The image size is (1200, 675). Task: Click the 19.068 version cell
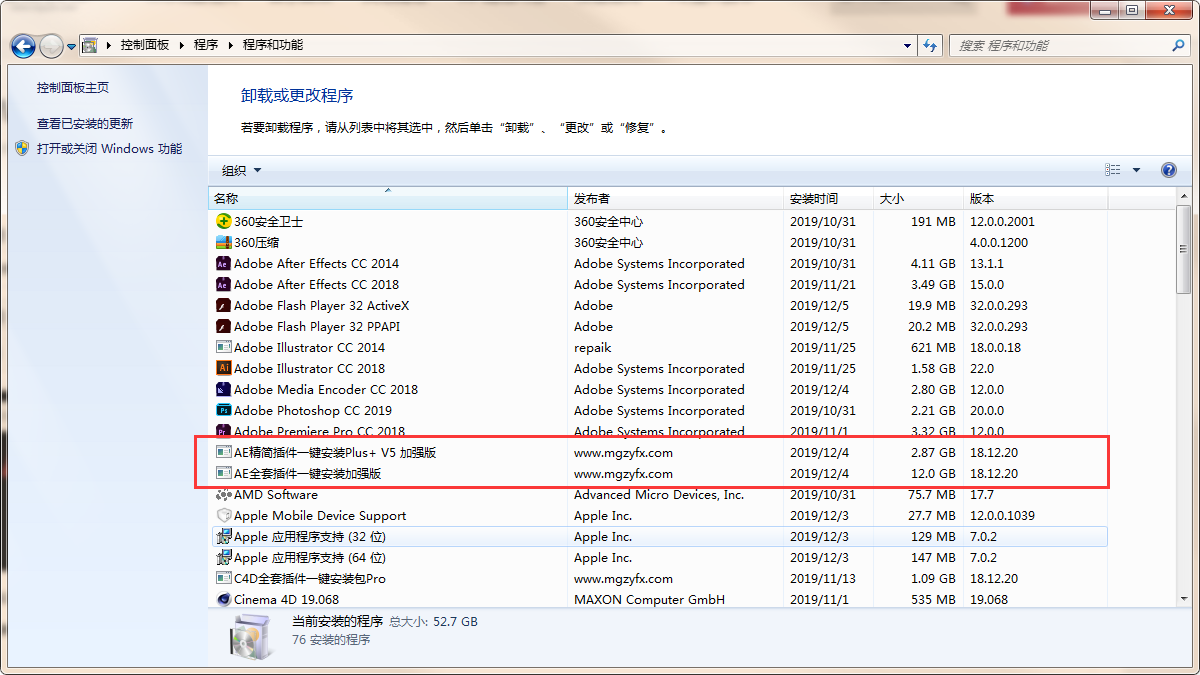point(989,599)
